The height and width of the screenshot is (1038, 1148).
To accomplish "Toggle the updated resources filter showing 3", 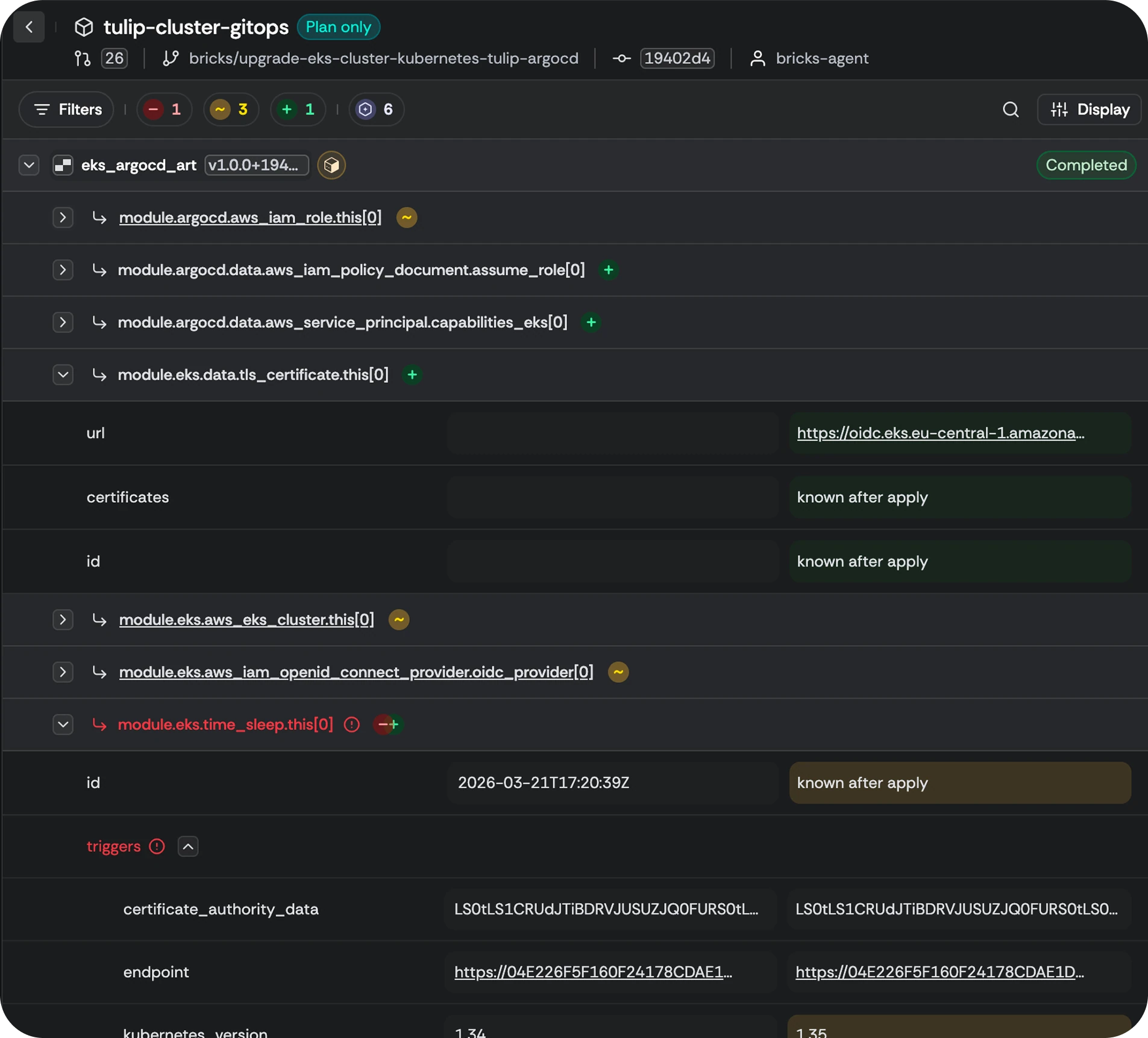I will [x=231, y=109].
